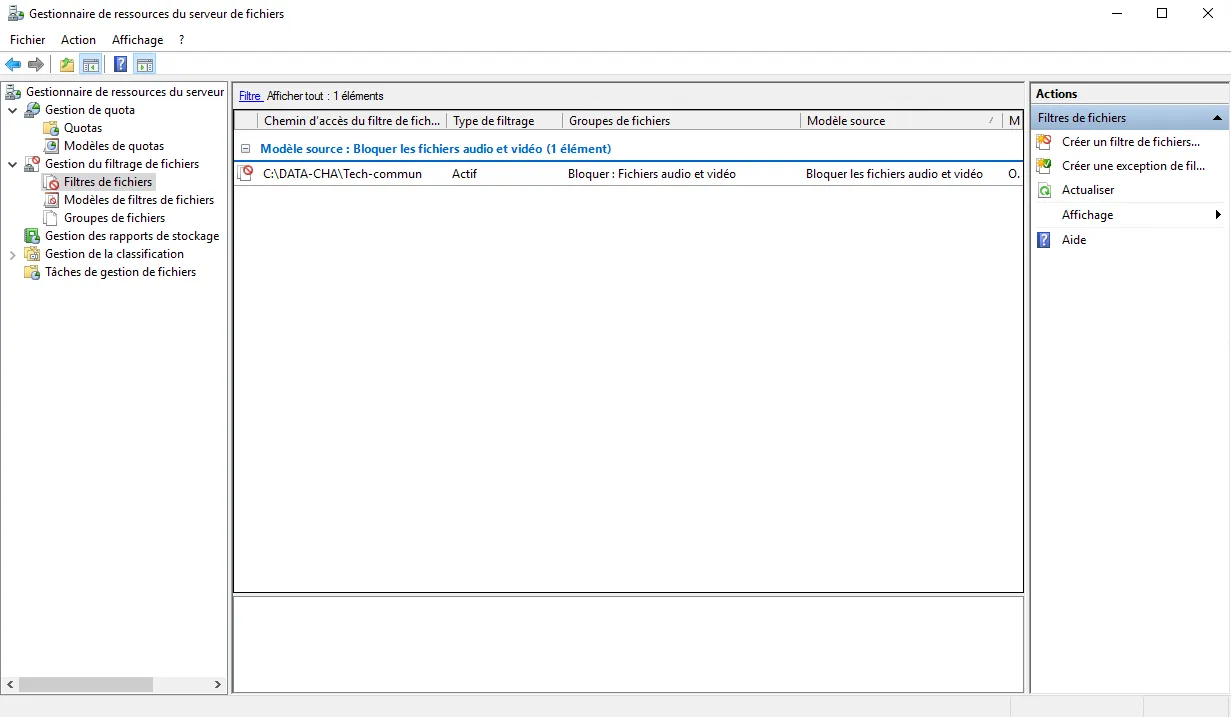
Task: Collapse the Modèle source group in list
Action: 246,148
